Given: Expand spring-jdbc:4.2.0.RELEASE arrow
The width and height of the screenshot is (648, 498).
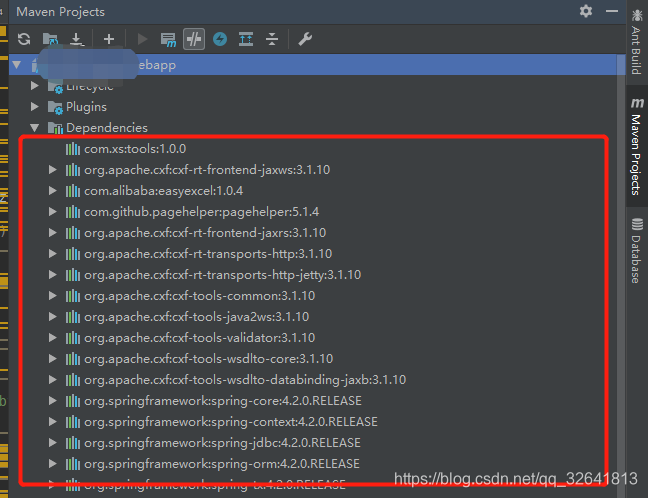Looking at the screenshot, I should pos(52,443).
